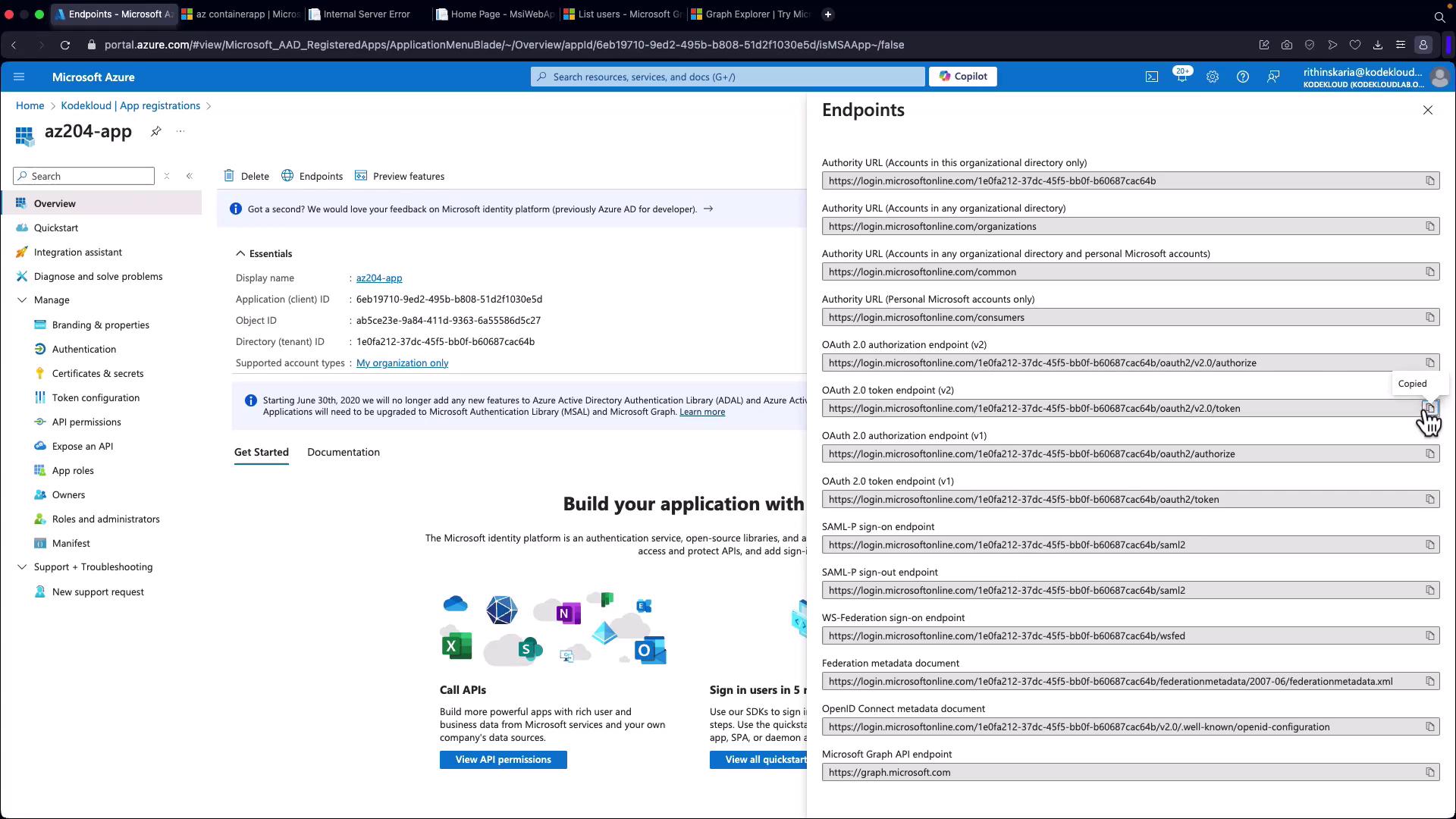The height and width of the screenshot is (819, 1456).
Task: Collapse the Manage menu group
Action: 22,300
